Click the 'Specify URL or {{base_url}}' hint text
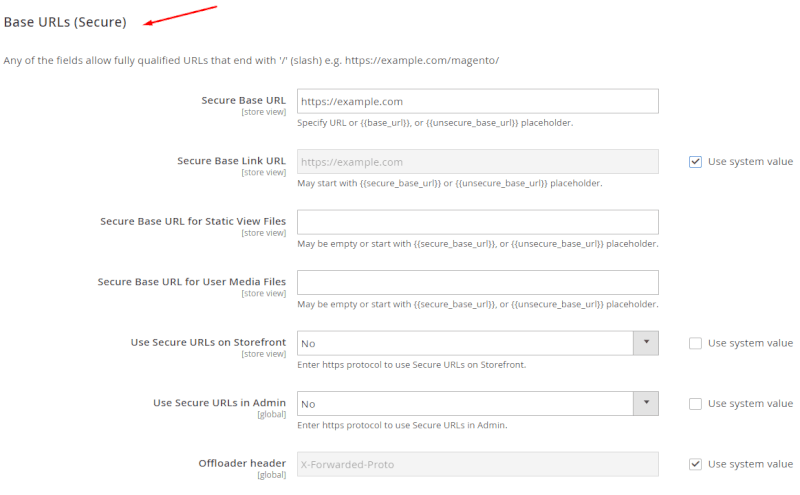This screenshot has width=800, height=495. tap(435, 123)
